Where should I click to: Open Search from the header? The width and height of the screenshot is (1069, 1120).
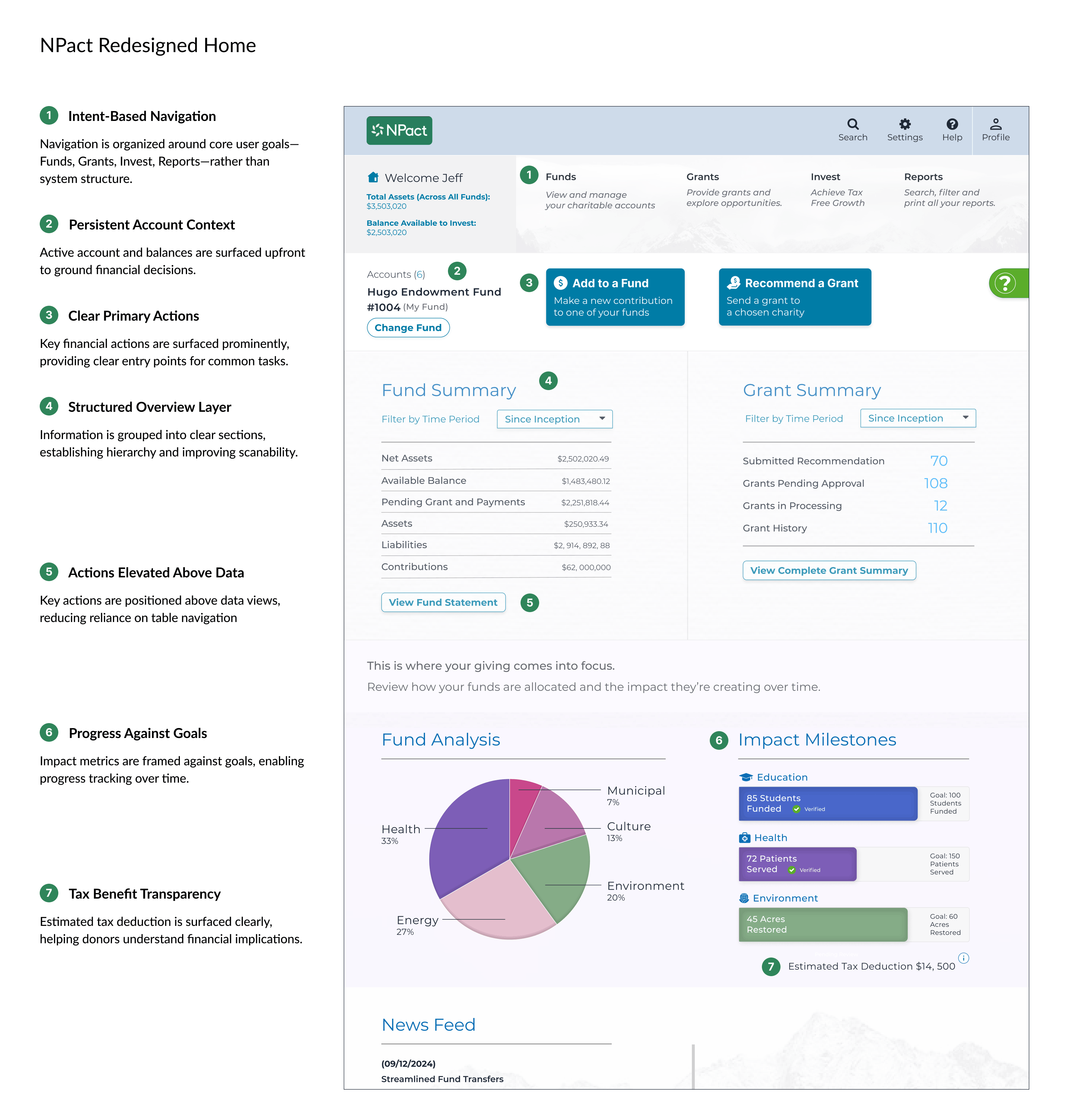(852, 125)
